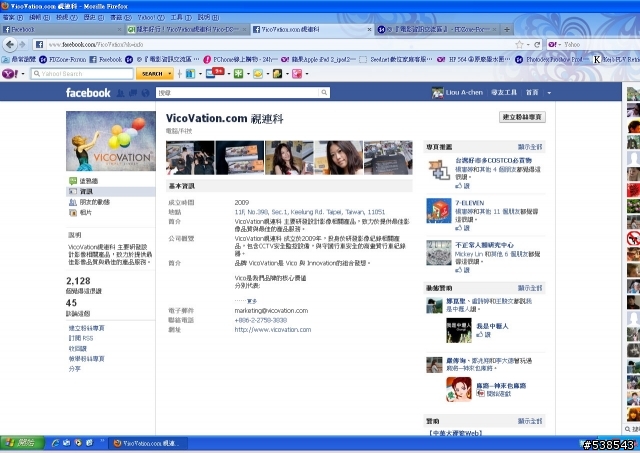Image resolution: width=640 pixels, height=453 pixels.
Task: Click 尋友工具 in the Facebook top bar
Action: tap(504, 93)
